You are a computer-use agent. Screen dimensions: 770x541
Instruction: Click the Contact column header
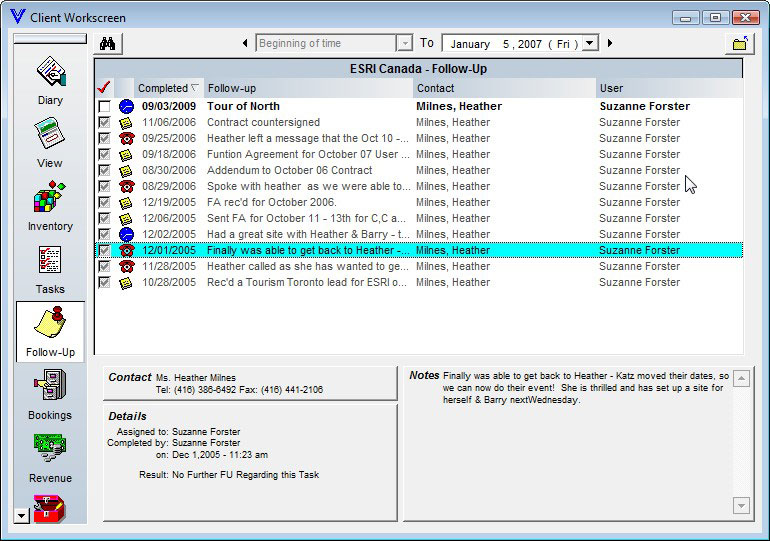tap(504, 88)
